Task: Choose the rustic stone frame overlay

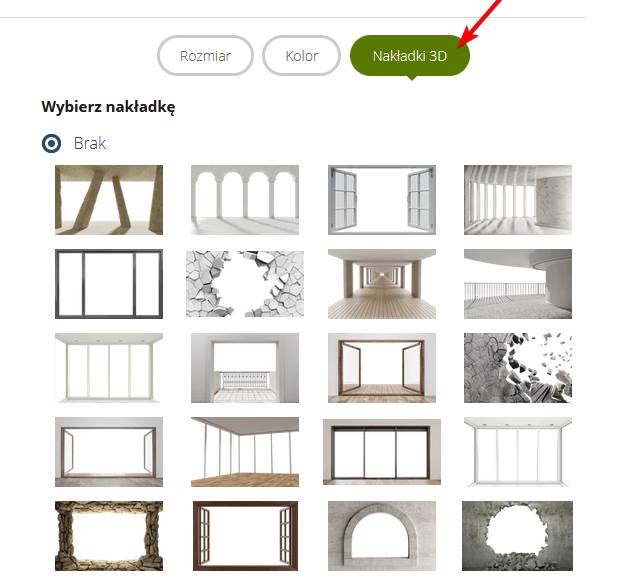Action: coord(109,536)
